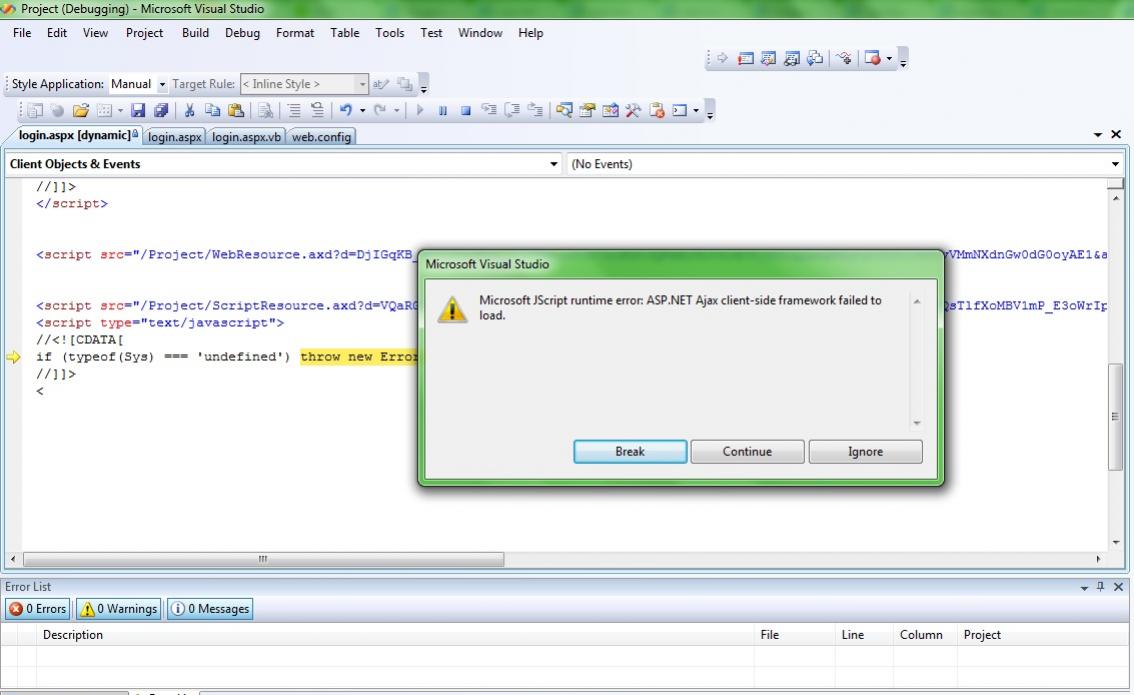Switch to the login.aspx.vb tab
This screenshot has width=1134, height=695.
point(246,137)
